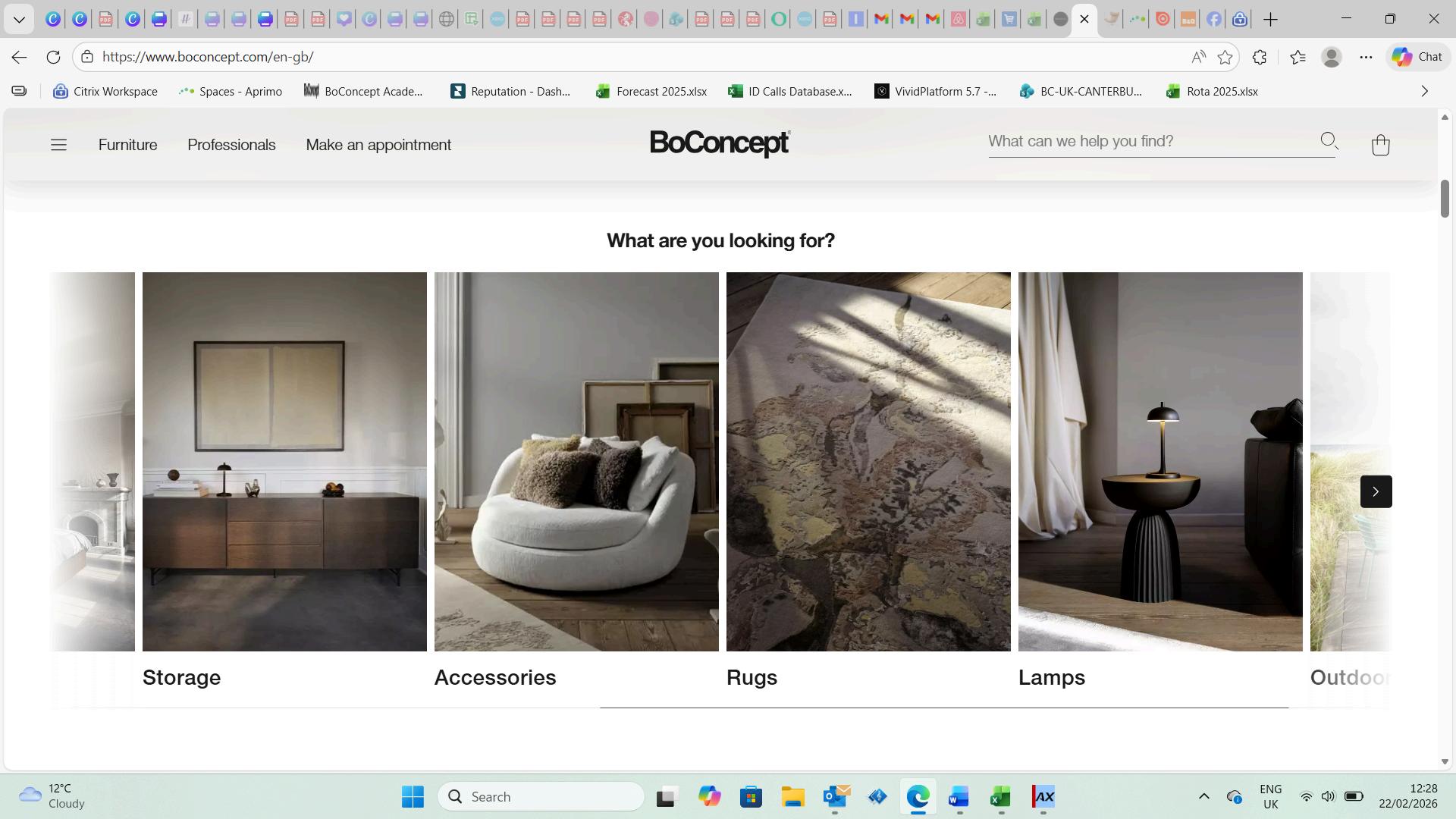Open the Rugs category link
The width and height of the screenshot is (1456, 819).
pos(752,677)
